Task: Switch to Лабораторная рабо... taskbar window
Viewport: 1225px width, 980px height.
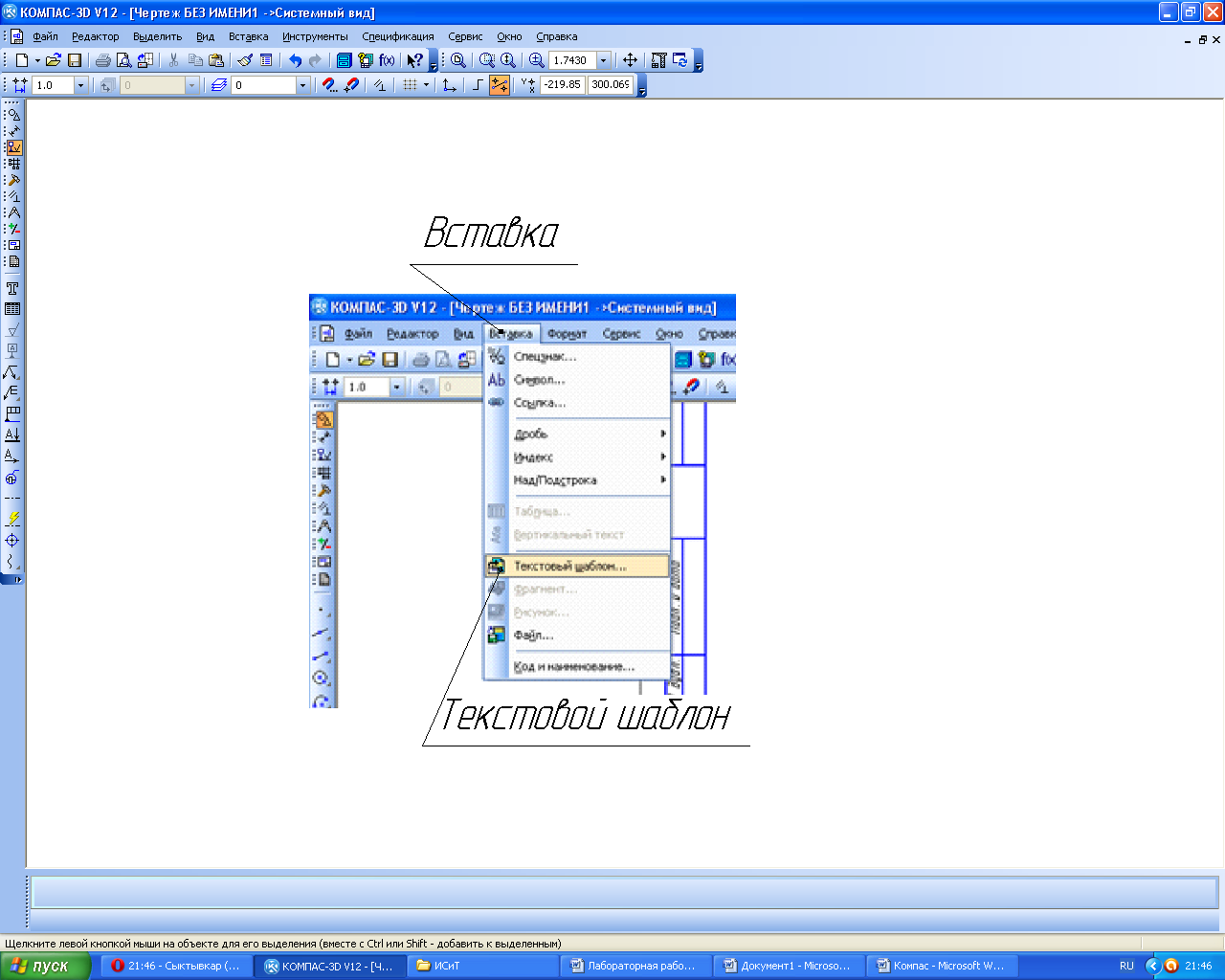Action: point(636,966)
